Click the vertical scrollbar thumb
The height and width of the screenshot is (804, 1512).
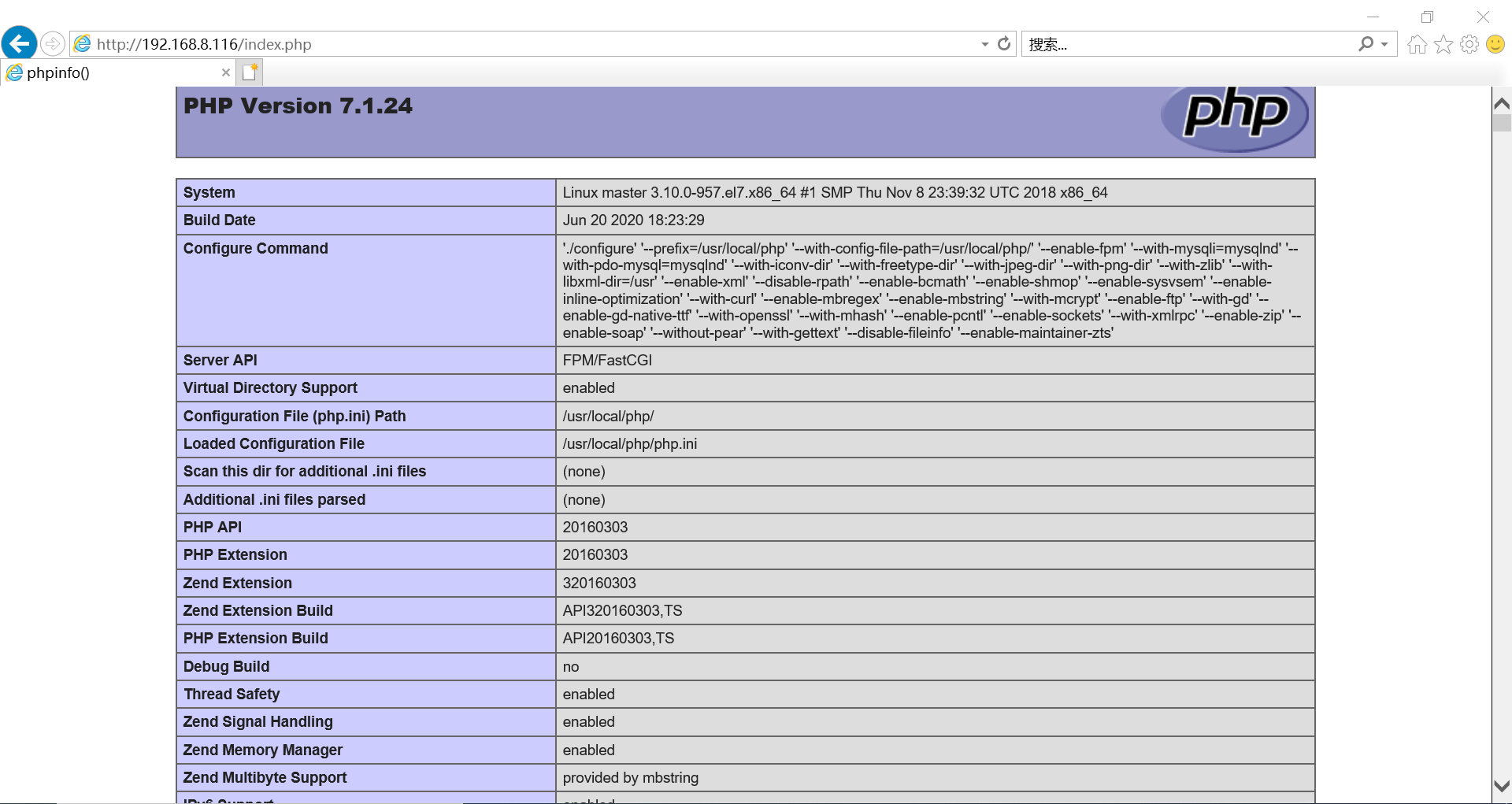(x=1502, y=123)
